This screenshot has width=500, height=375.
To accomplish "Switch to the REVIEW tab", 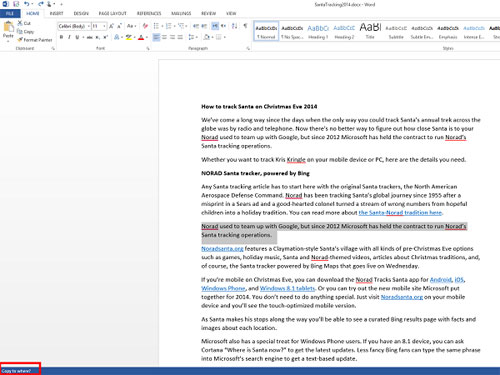I will coord(208,13).
